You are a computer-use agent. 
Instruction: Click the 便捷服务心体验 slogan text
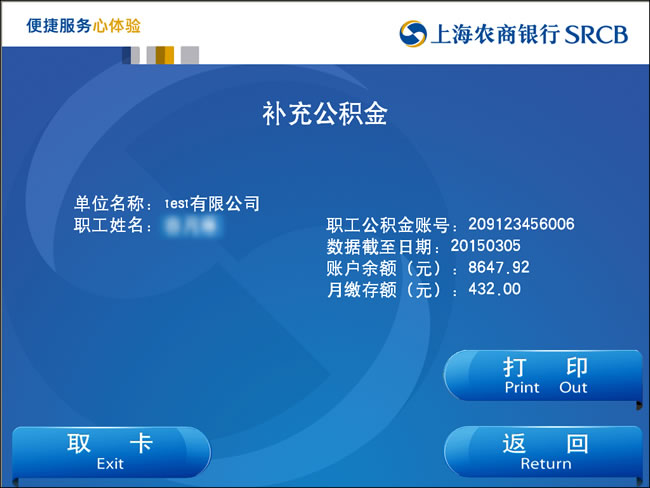click(84, 25)
